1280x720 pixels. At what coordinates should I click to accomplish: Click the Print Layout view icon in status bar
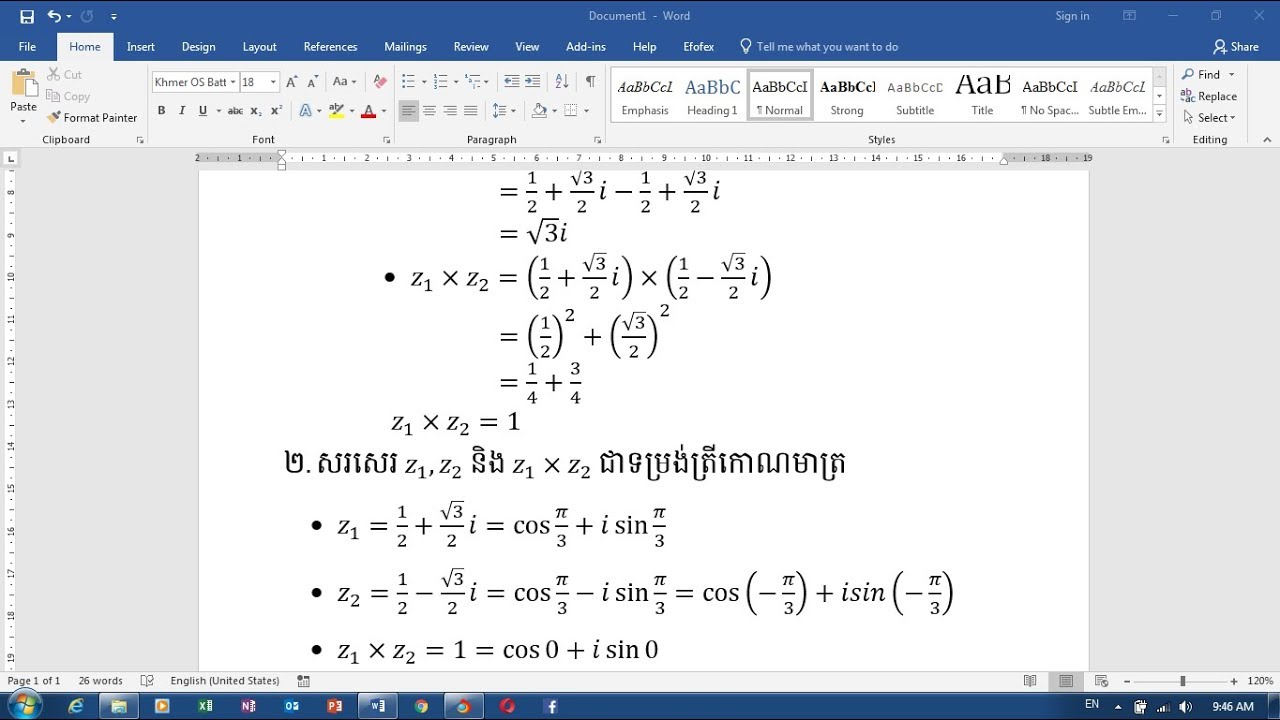point(1066,681)
